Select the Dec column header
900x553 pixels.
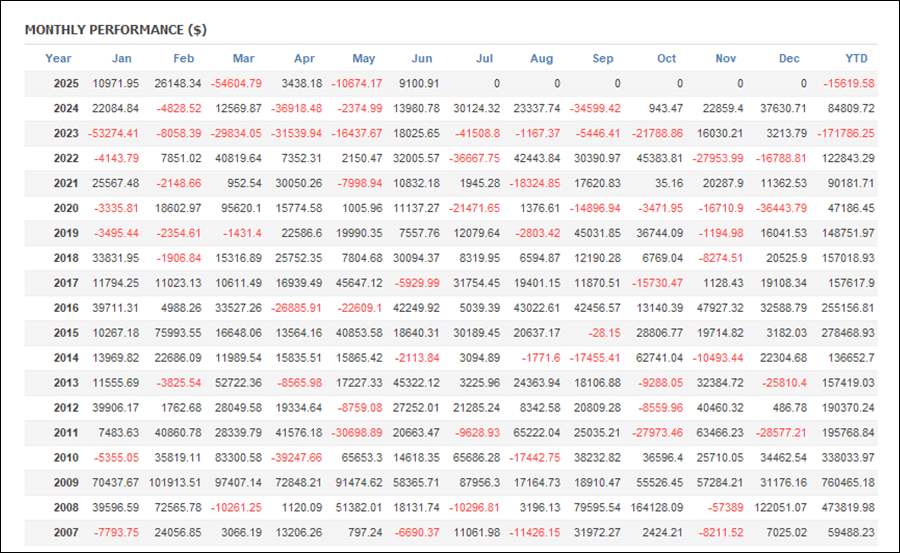coord(789,58)
